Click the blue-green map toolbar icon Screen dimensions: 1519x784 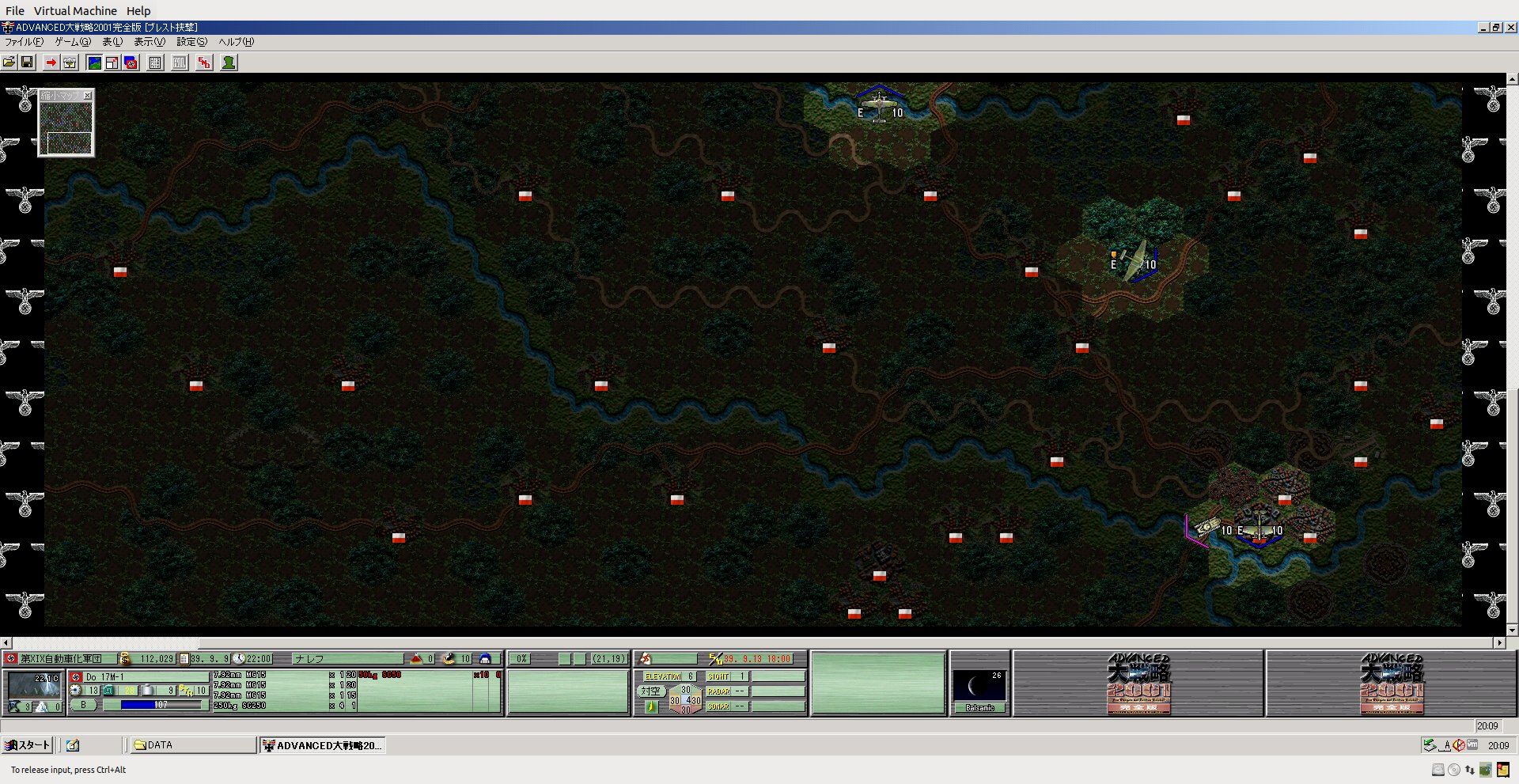coord(94,62)
